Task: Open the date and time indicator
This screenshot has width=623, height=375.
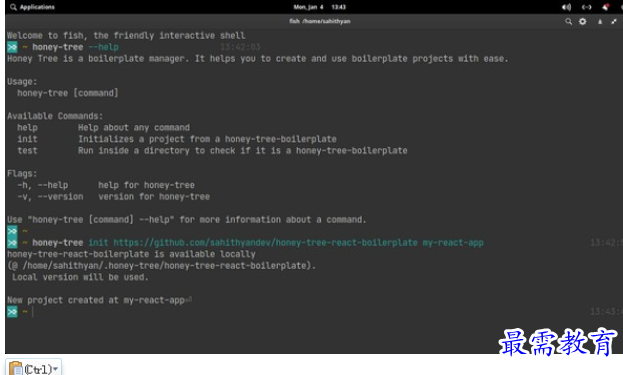Action: coord(319,7)
